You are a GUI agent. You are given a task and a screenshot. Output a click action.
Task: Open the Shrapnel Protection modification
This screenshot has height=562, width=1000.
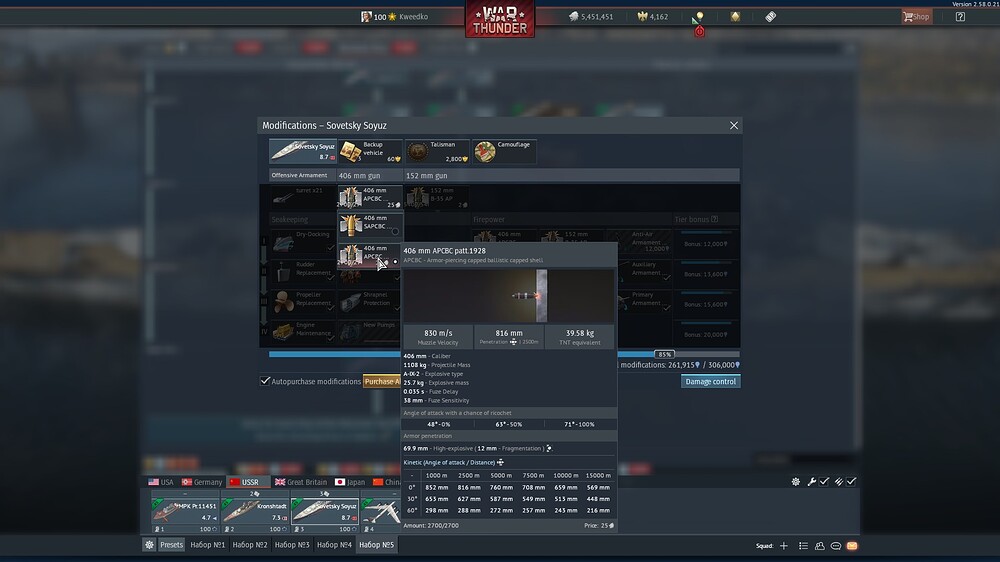tap(370, 302)
